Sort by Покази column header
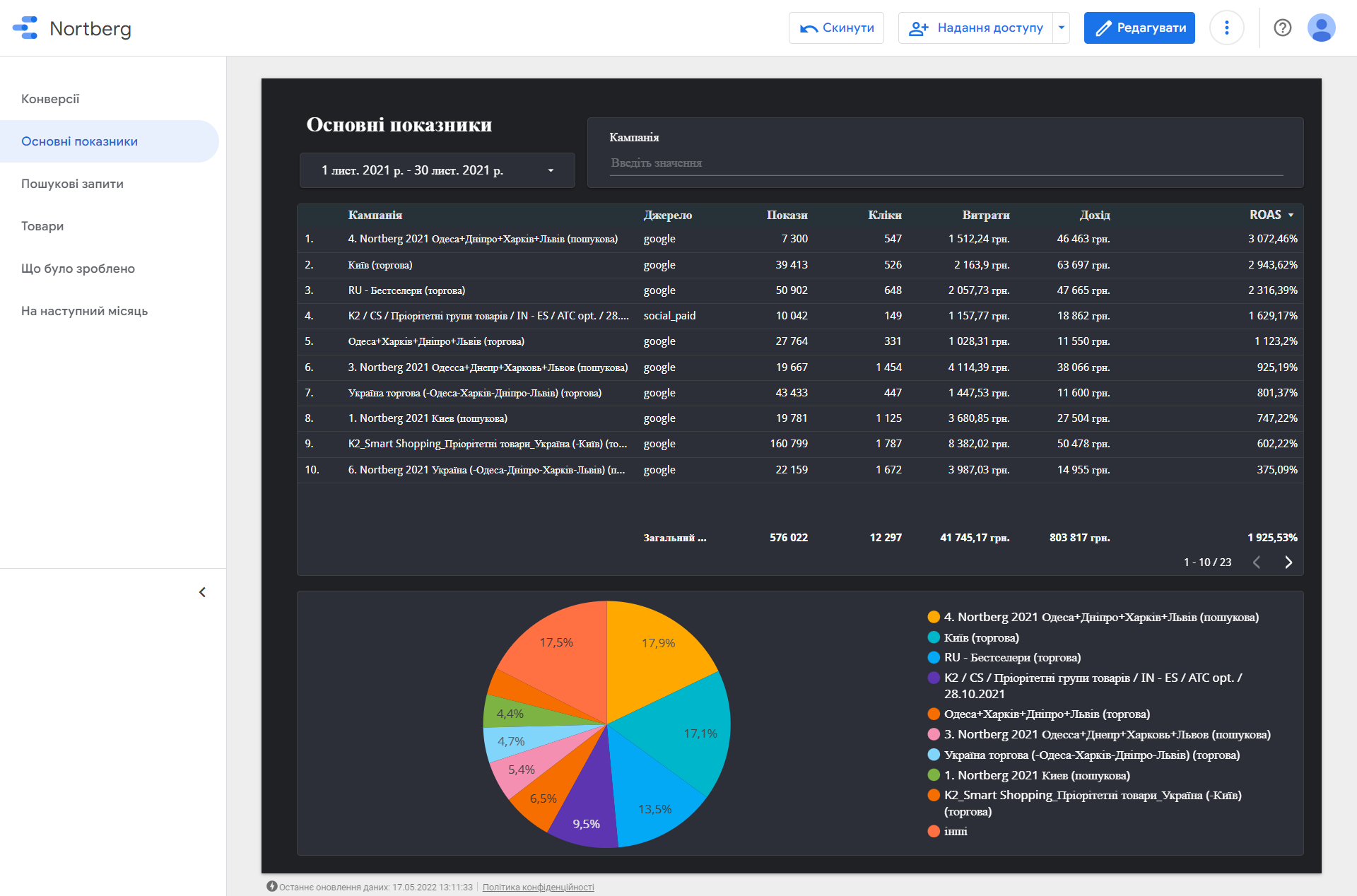This screenshot has height=896, width=1357. tap(787, 215)
